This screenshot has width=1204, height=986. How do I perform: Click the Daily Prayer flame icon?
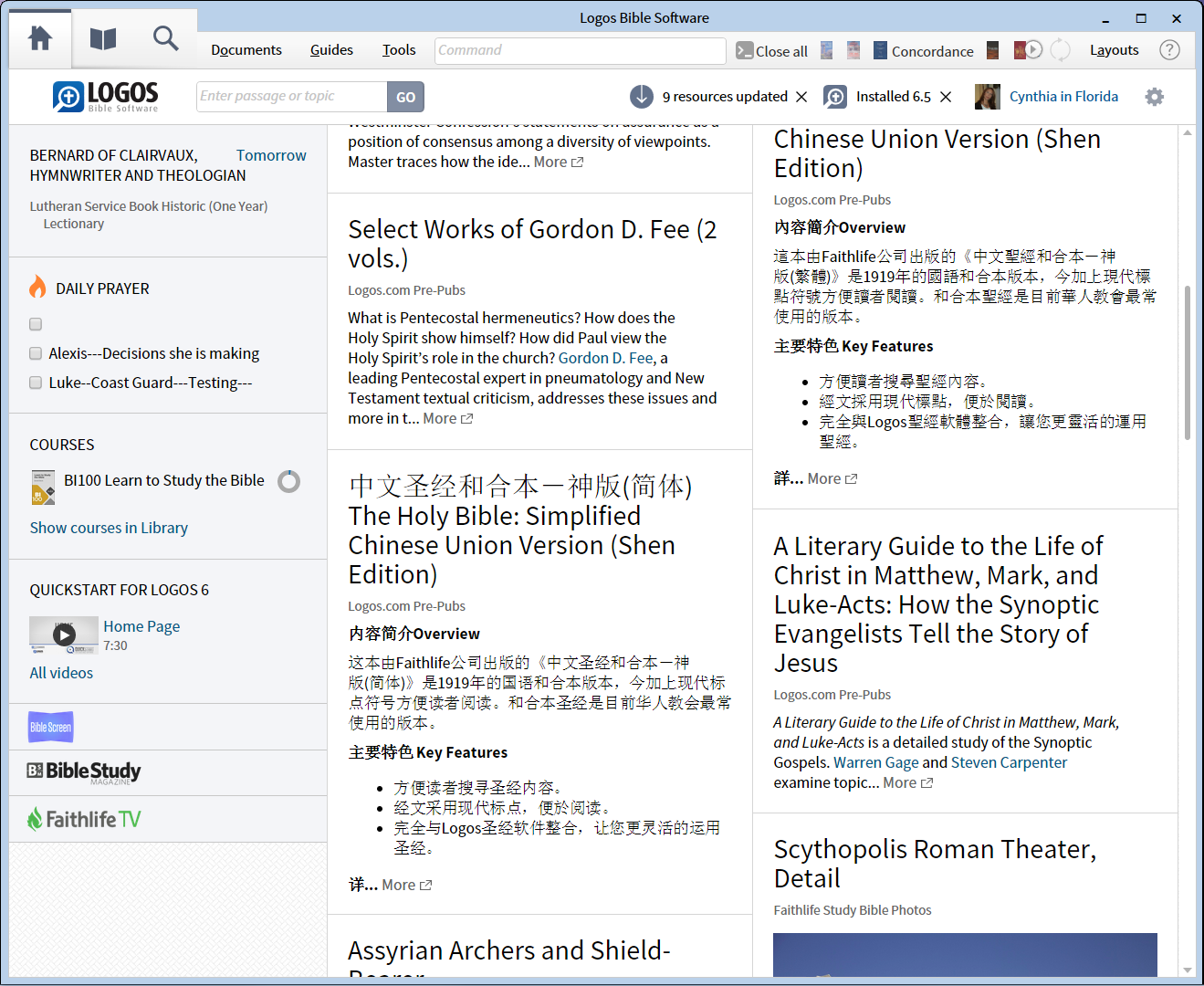coord(37,288)
